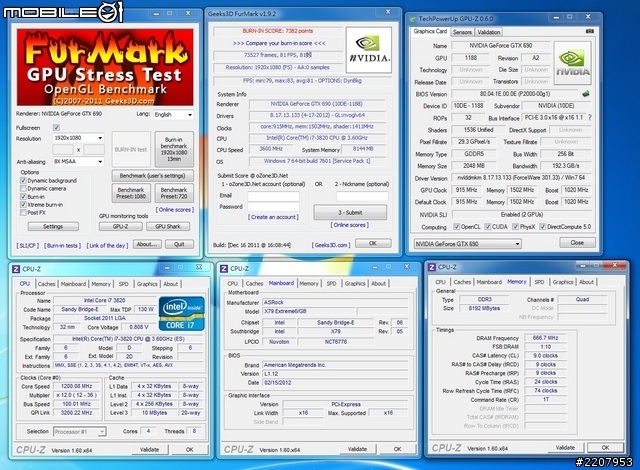Toggle the DirectCompute 5.0 checkbox
The image size is (640, 470).
click(542, 227)
